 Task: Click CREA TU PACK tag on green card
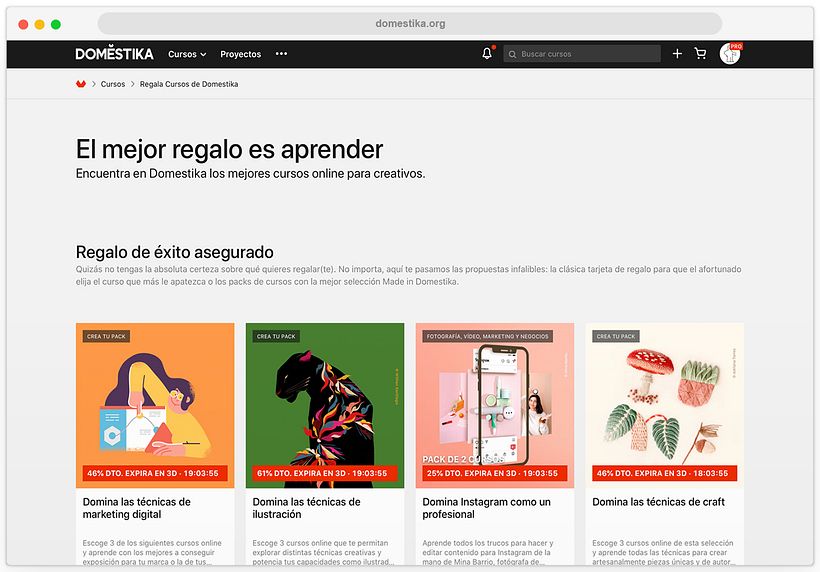[x=276, y=336]
